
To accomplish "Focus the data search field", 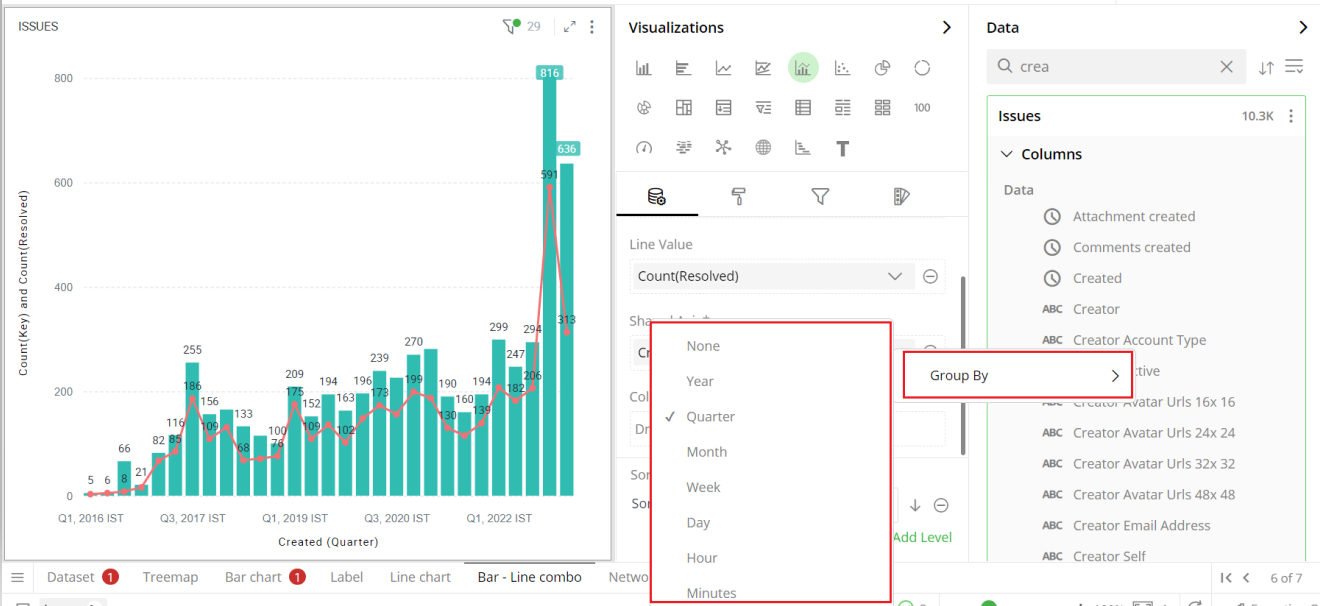I will (x=1117, y=67).
